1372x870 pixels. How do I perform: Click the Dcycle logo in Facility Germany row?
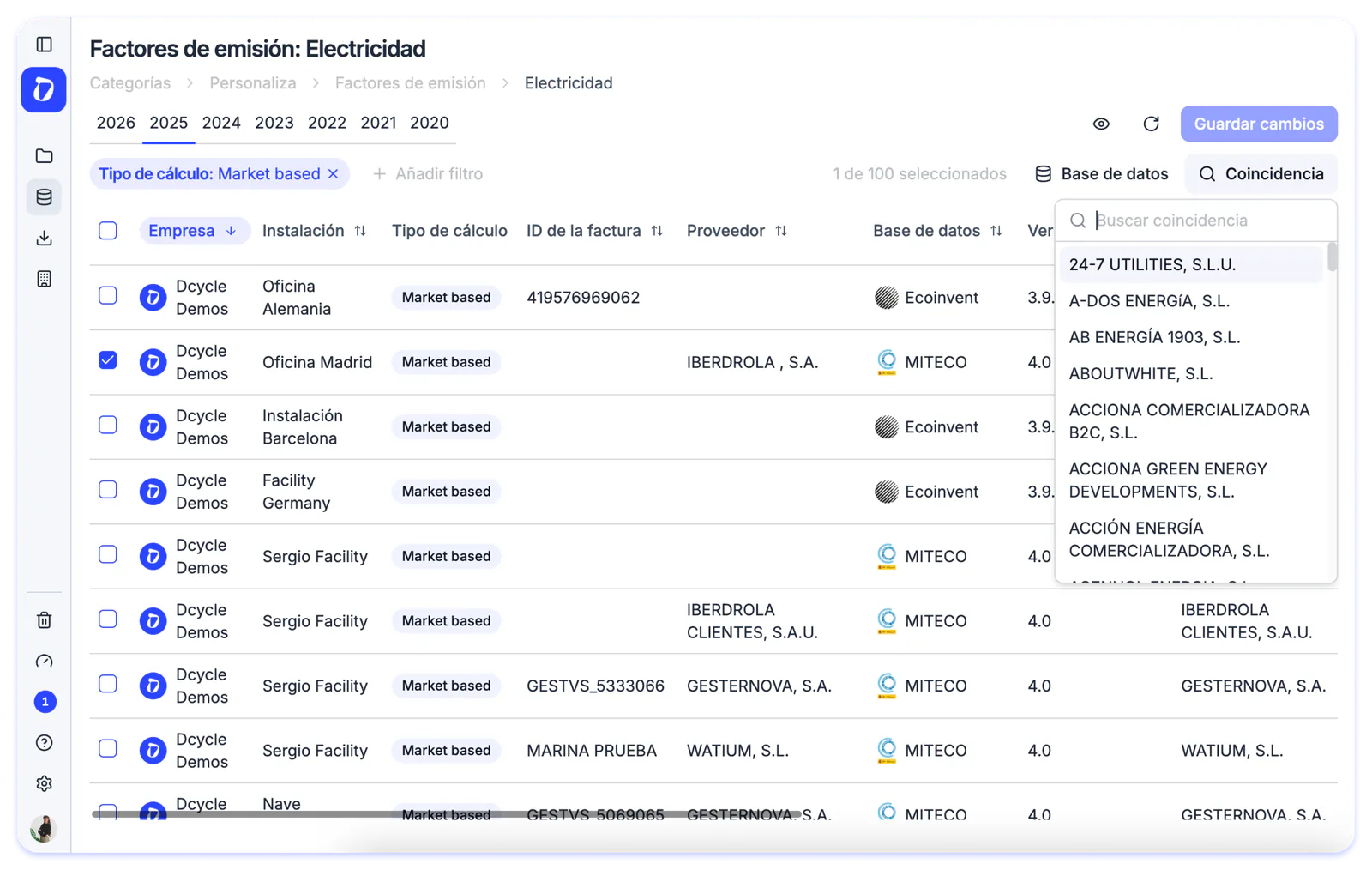click(x=153, y=492)
